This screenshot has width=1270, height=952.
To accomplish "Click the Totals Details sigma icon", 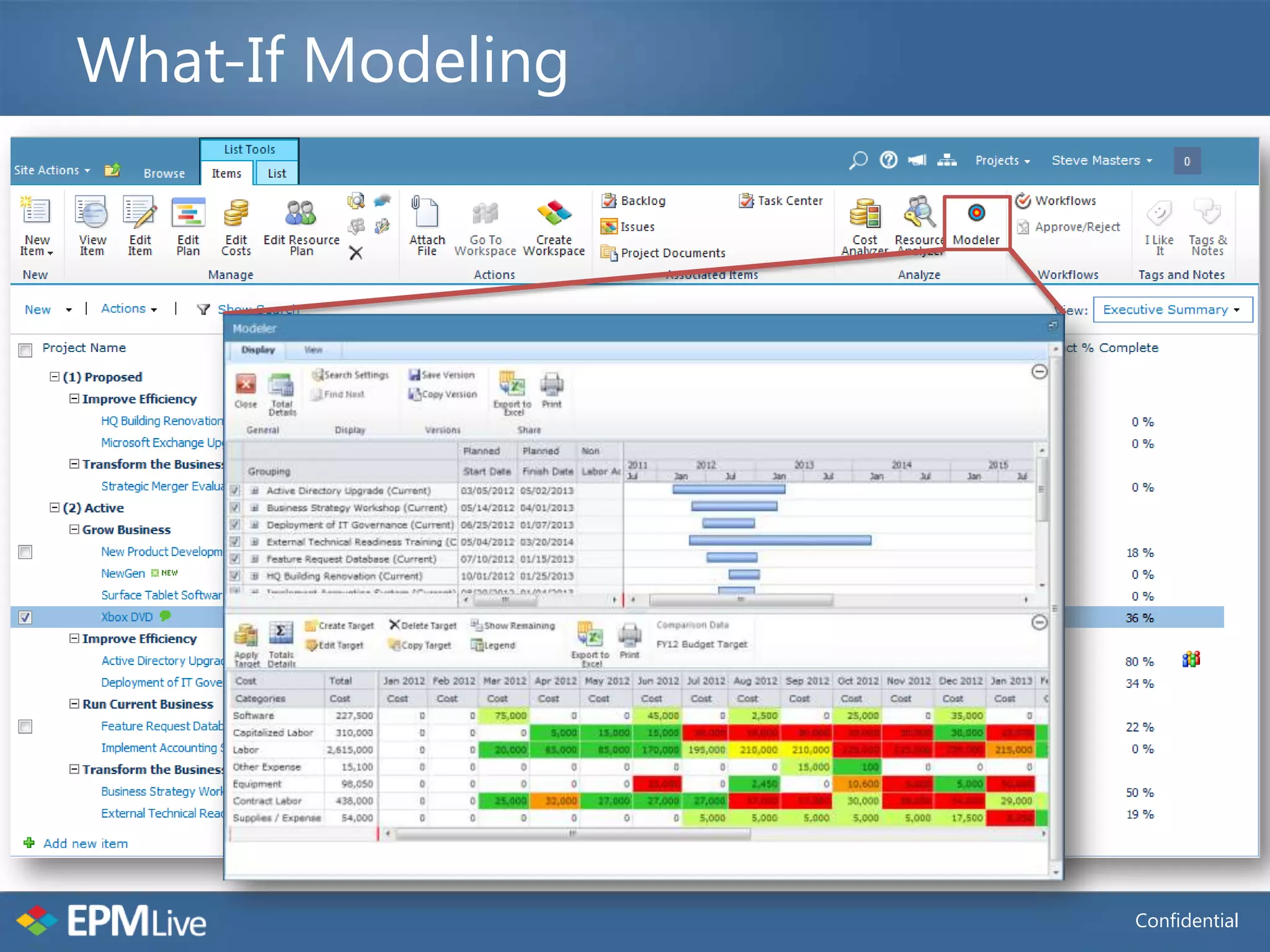I will [281, 633].
